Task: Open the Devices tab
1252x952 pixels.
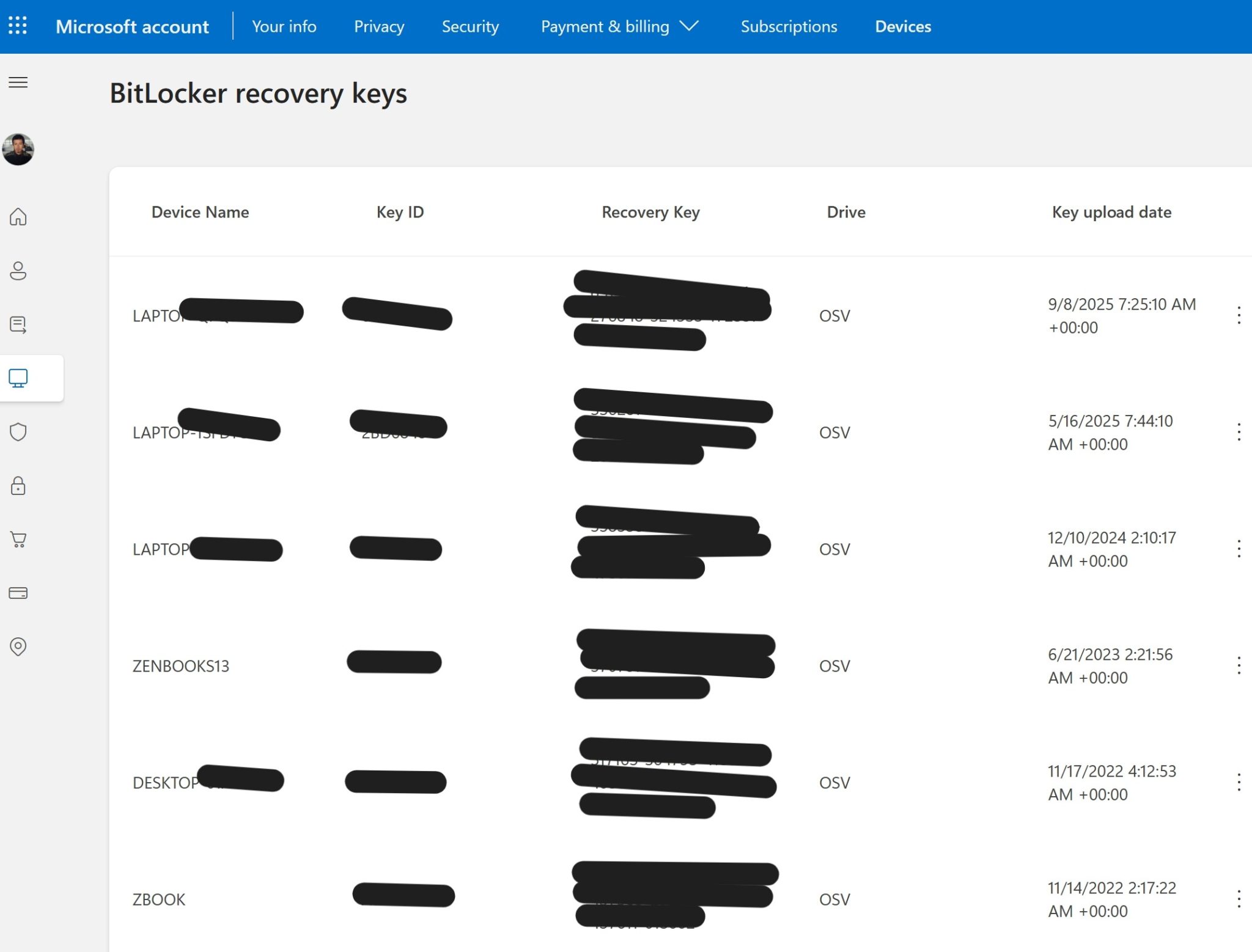Action: pyautogui.click(x=903, y=26)
